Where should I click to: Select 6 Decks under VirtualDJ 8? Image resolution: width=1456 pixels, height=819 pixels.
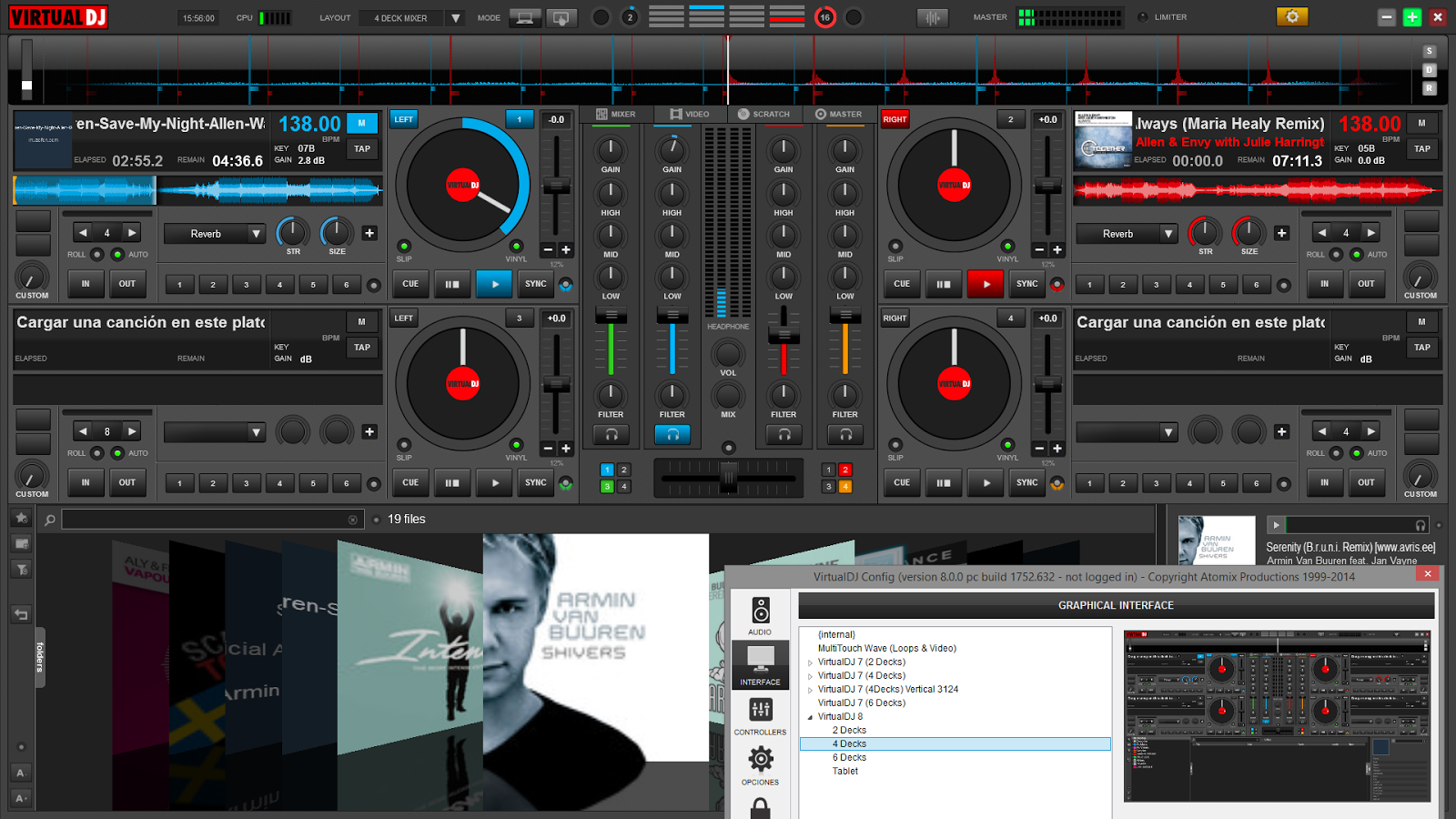pyautogui.click(x=848, y=756)
